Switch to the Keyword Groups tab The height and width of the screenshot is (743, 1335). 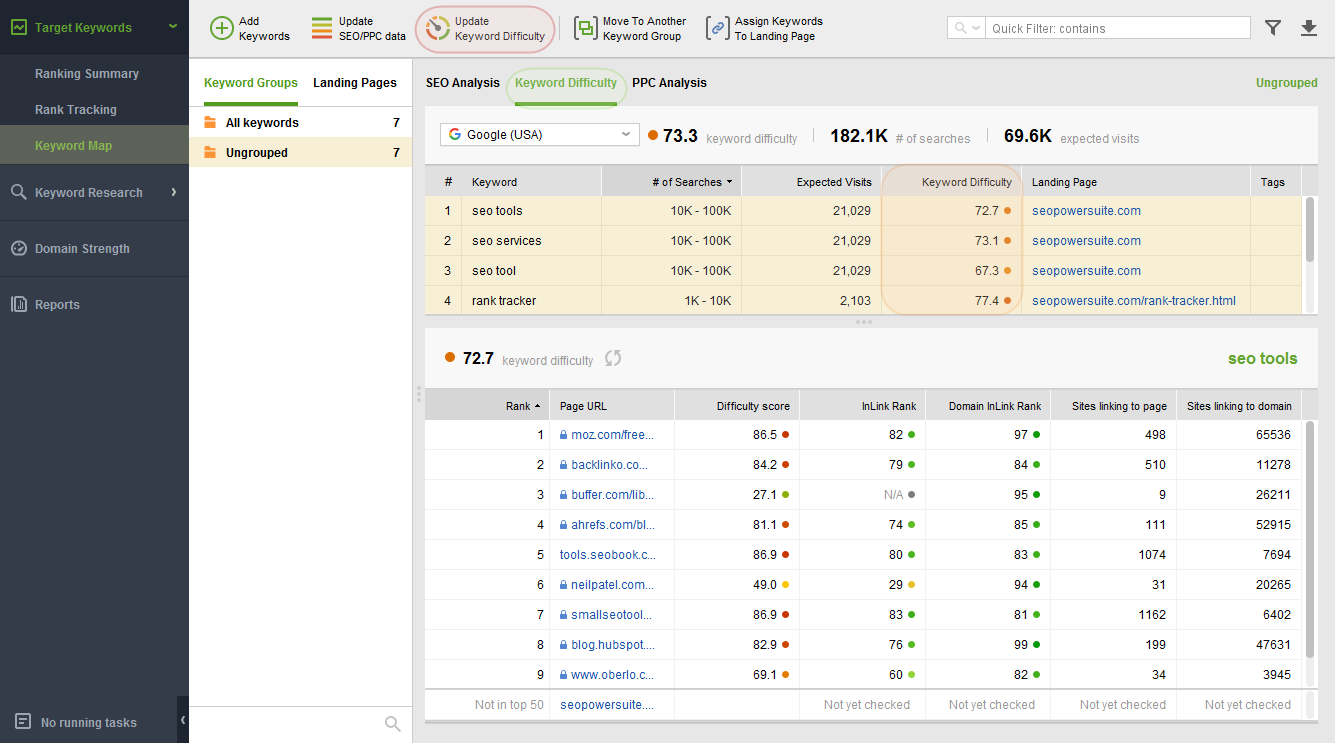pyautogui.click(x=251, y=83)
